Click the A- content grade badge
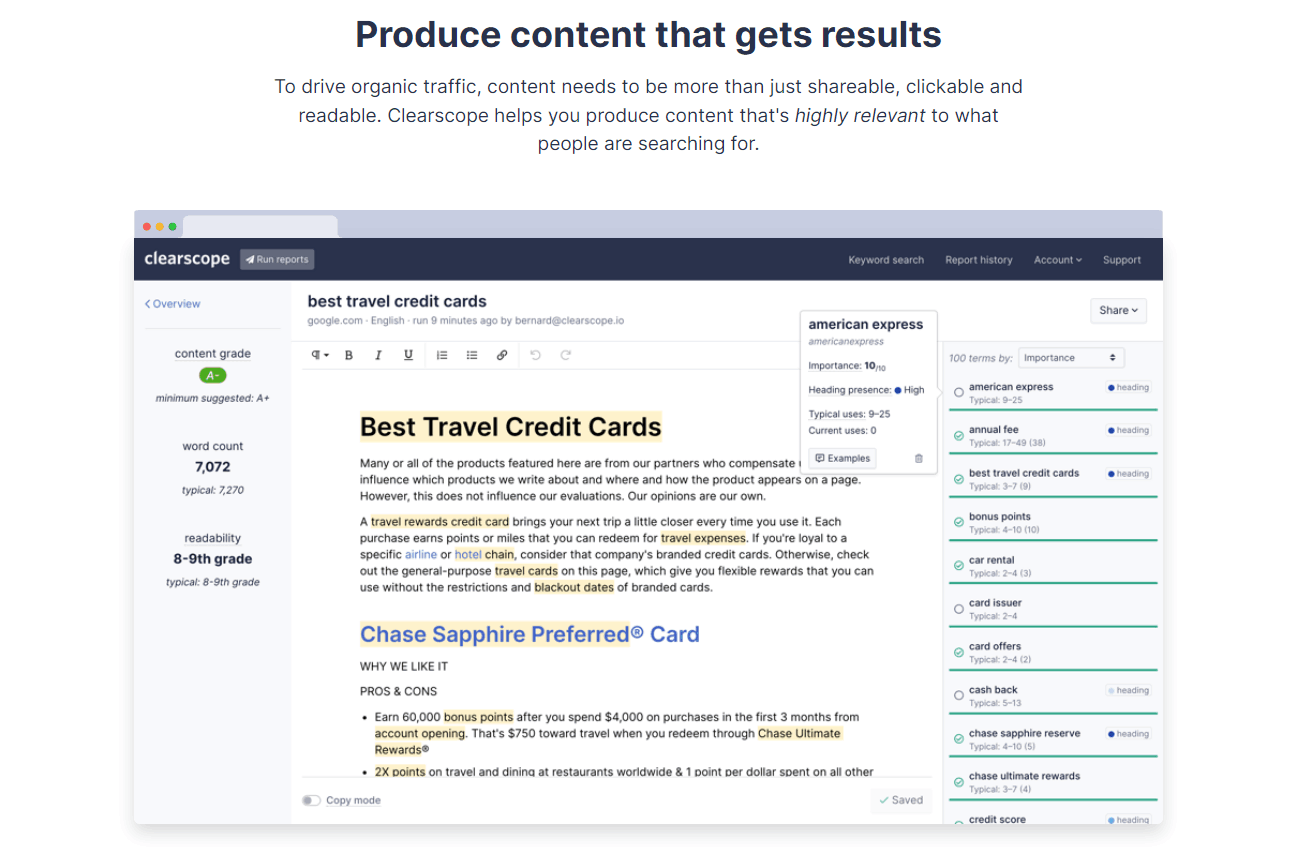Viewport: 1296px width, 868px height. [212, 375]
